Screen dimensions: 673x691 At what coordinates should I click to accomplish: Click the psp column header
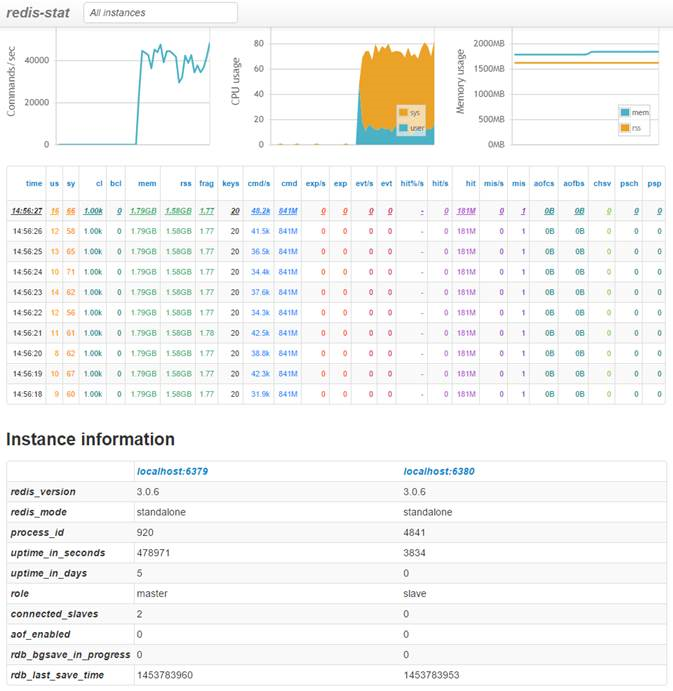[654, 183]
